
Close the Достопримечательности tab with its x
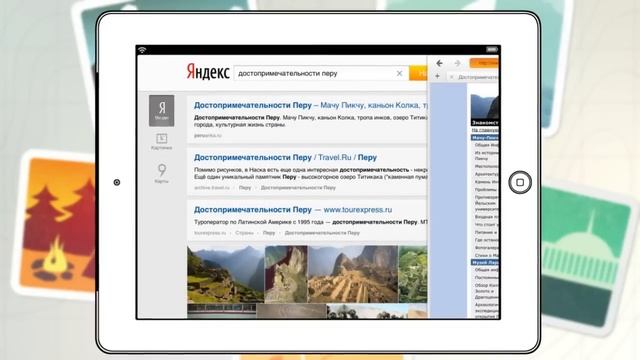click(451, 77)
